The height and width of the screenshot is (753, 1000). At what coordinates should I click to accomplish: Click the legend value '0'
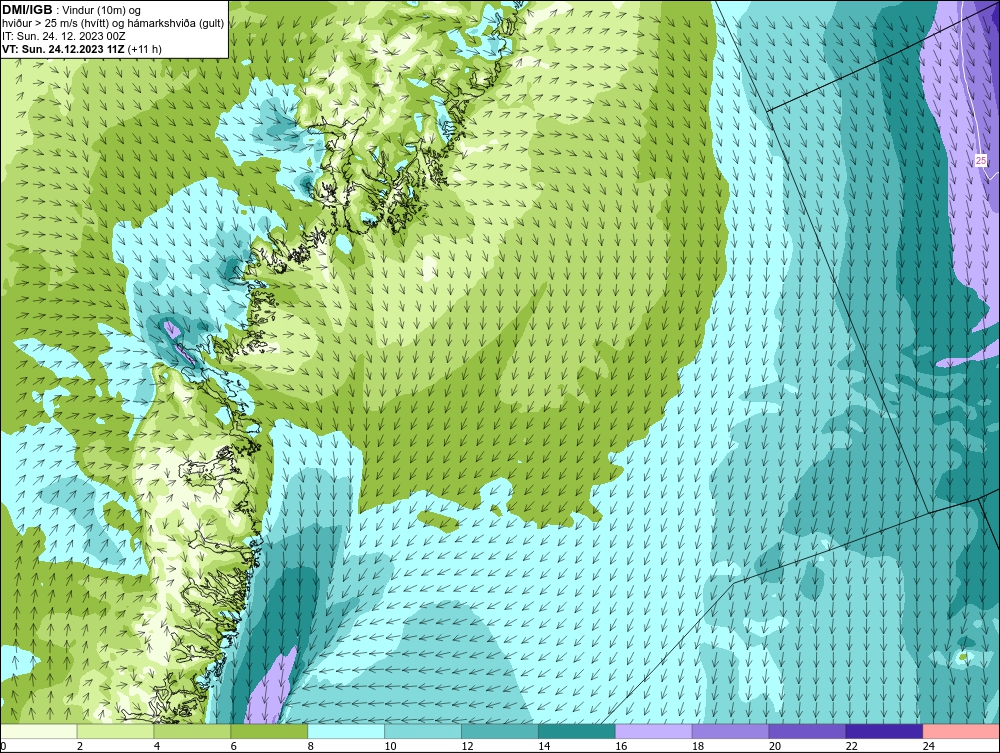click(3, 746)
